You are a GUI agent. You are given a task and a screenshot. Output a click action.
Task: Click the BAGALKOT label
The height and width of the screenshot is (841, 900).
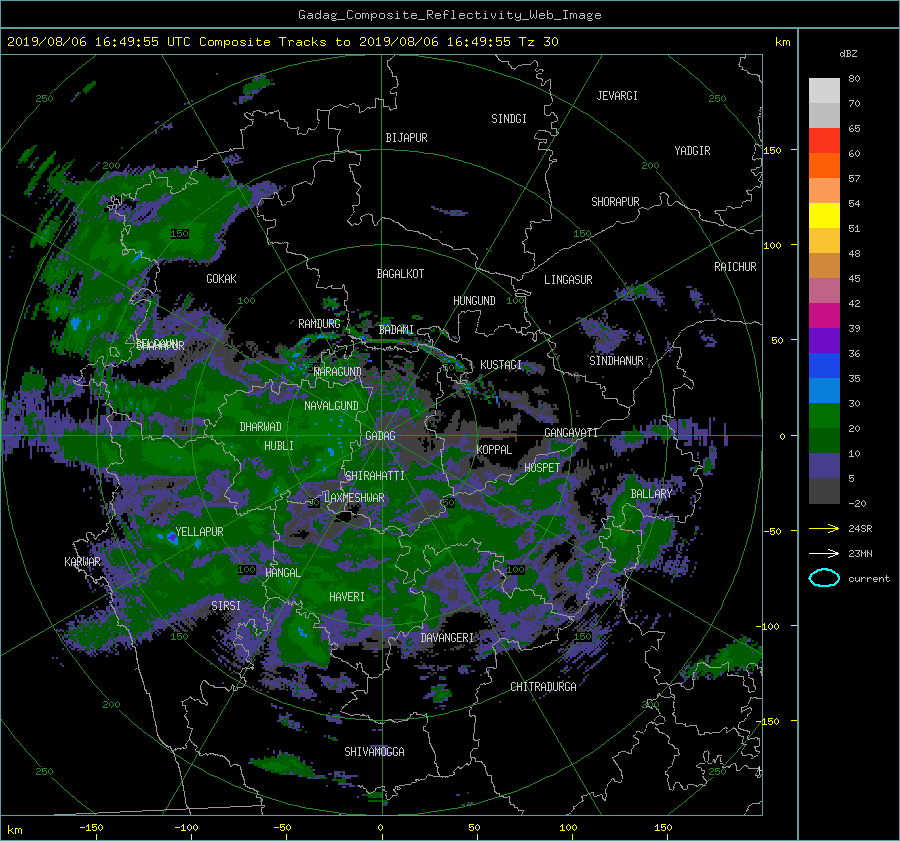pyautogui.click(x=400, y=274)
